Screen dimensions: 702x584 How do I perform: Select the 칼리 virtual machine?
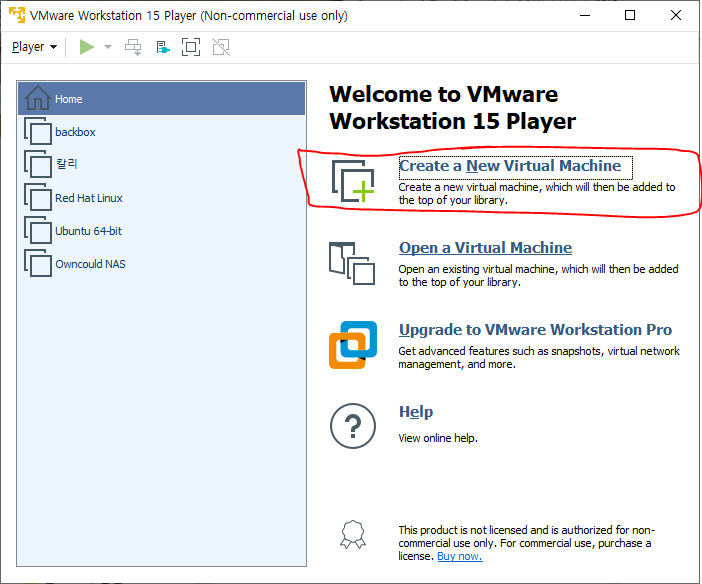(162, 164)
